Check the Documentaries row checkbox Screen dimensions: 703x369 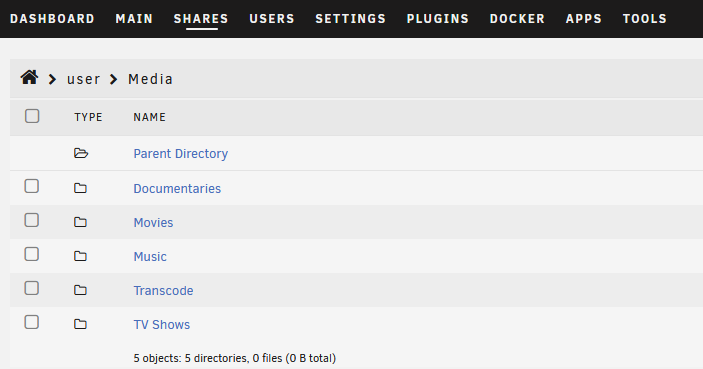pyautogui.click(x=31, y=186)
